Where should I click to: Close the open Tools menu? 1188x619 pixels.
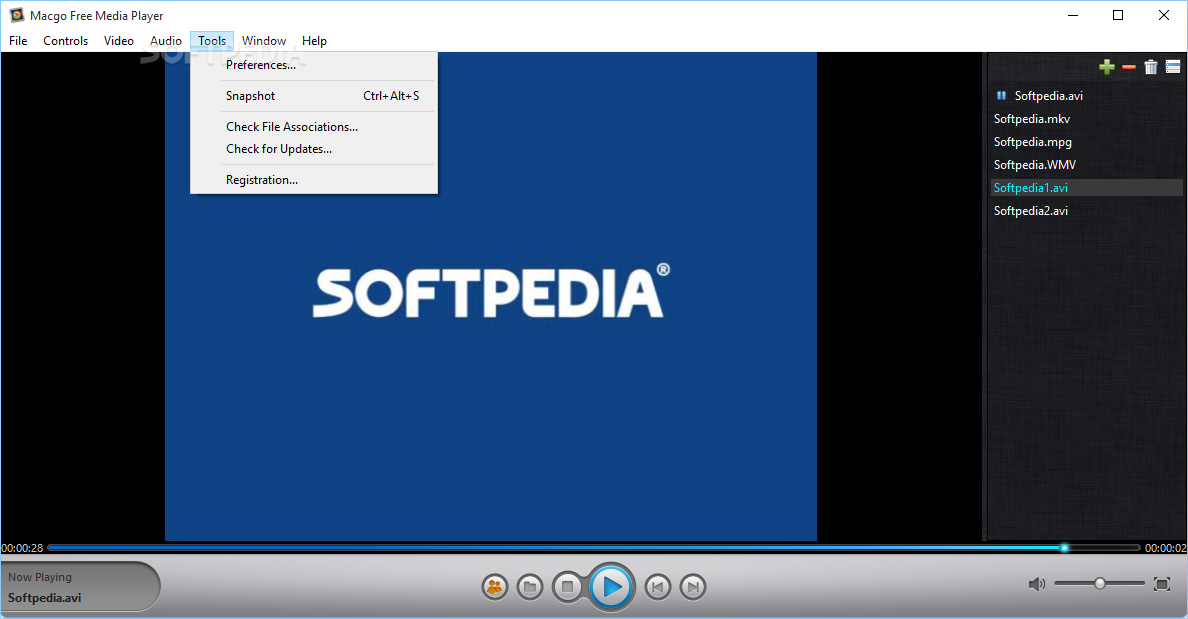coord(212,41)
